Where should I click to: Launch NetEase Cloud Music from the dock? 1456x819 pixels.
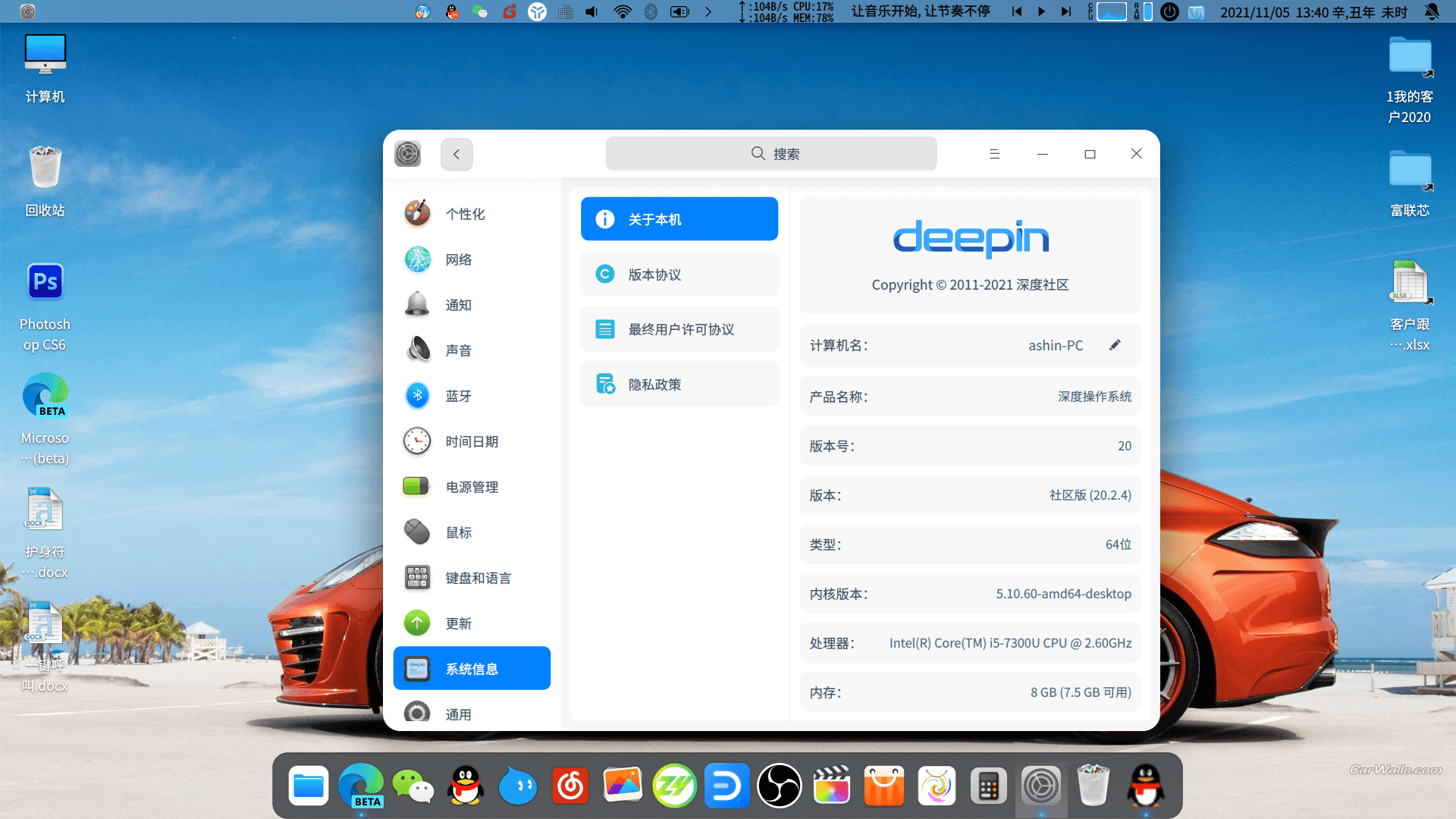coord(570,786)
